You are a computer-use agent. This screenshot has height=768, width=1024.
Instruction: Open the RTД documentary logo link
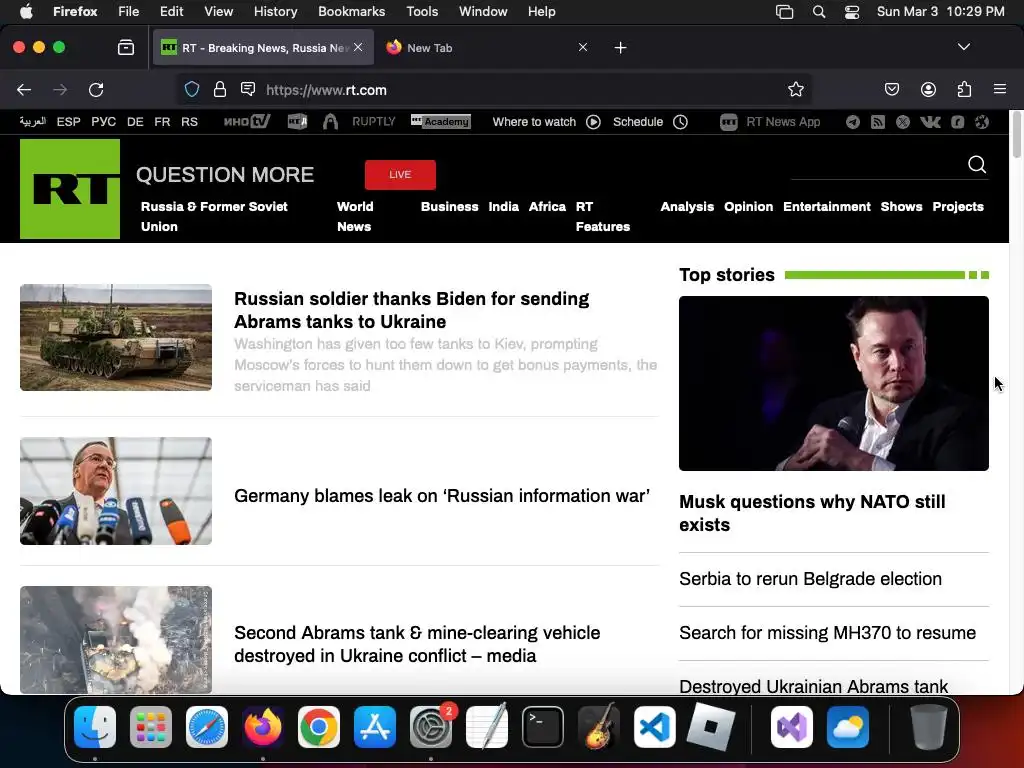pos(297,121)
